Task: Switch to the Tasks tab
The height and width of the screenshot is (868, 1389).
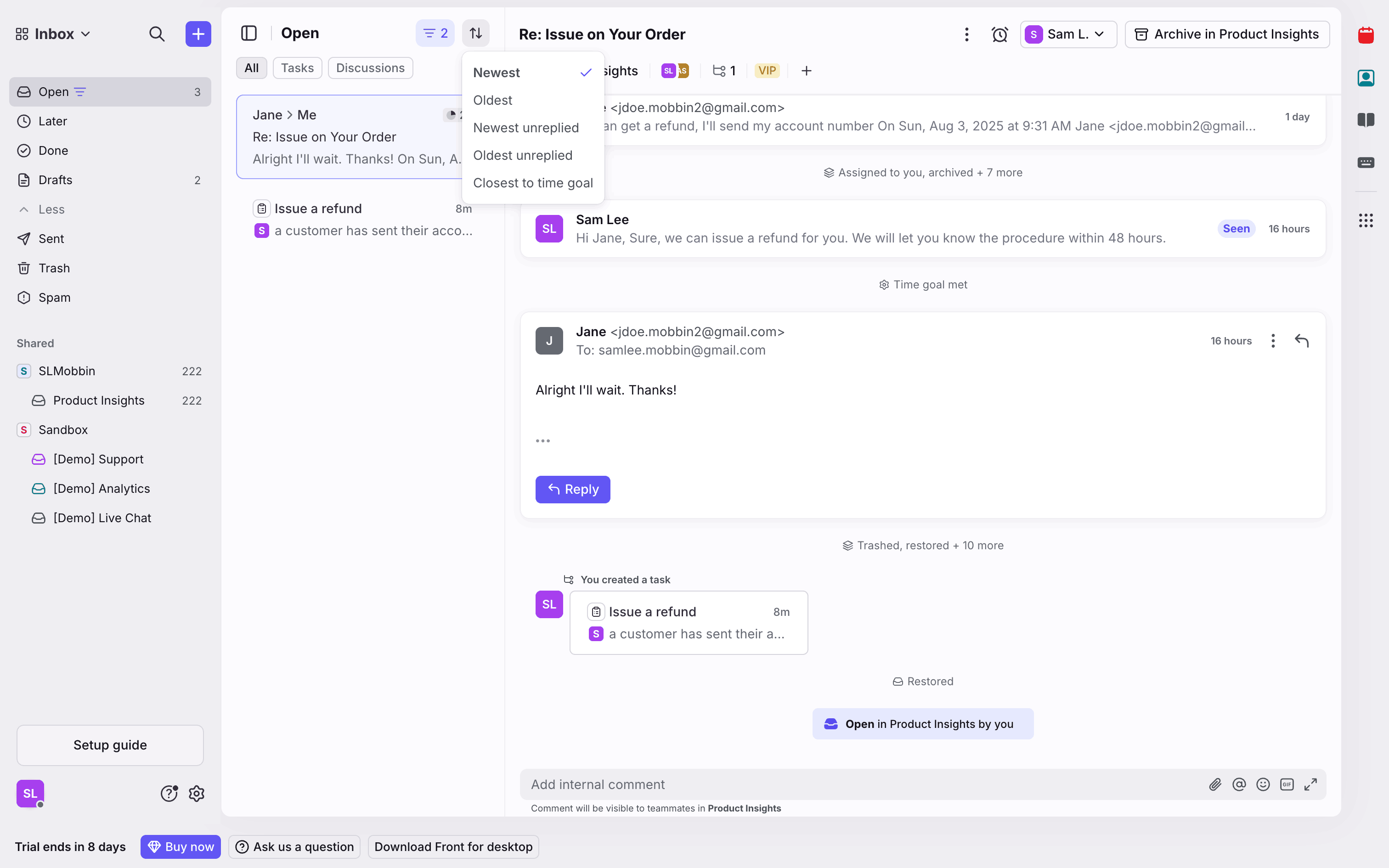Action: (297, 68)
